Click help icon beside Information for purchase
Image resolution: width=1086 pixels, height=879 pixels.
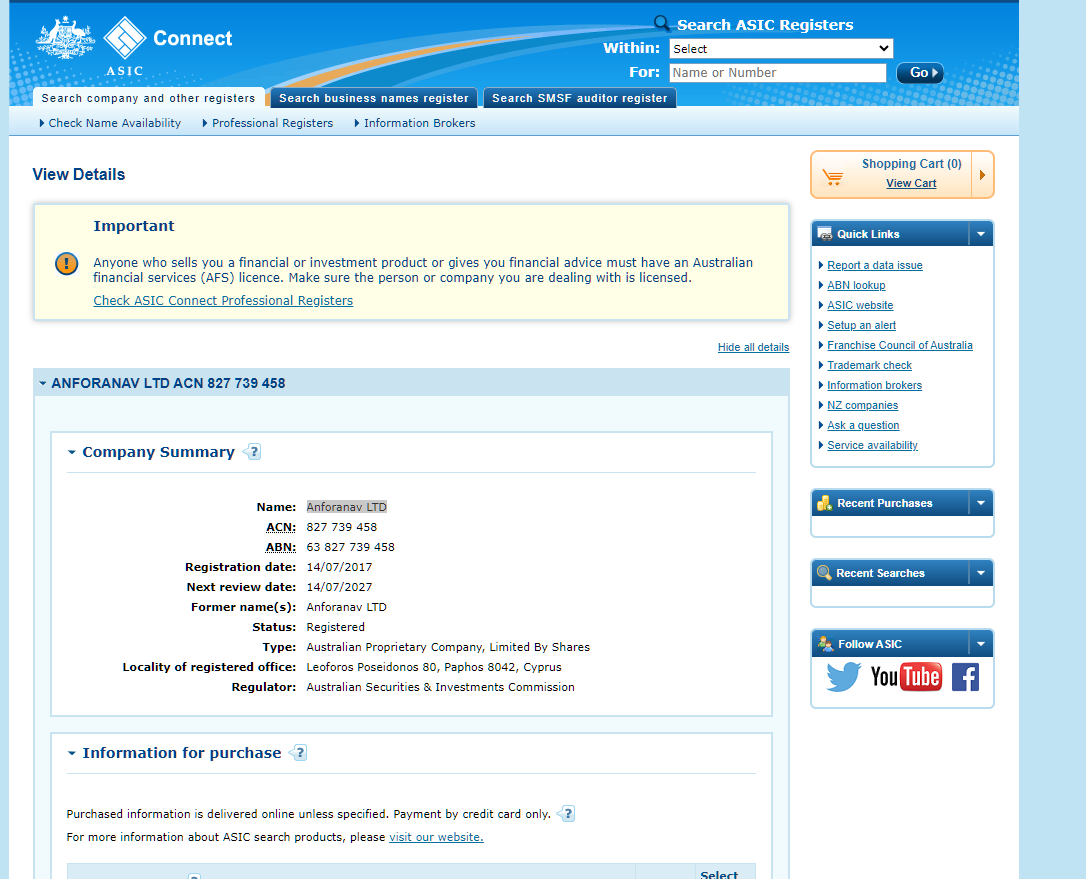coord(298,753)
